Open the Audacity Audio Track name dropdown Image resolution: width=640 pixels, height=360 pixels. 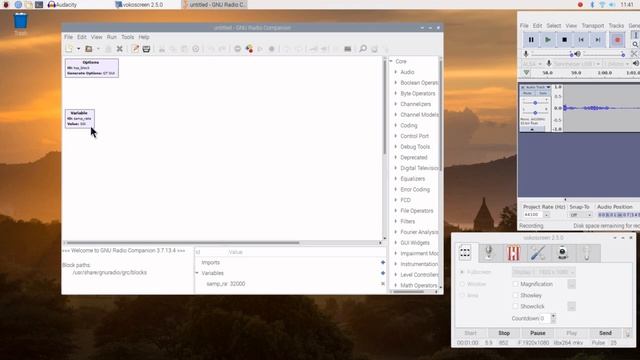[536, 87]
